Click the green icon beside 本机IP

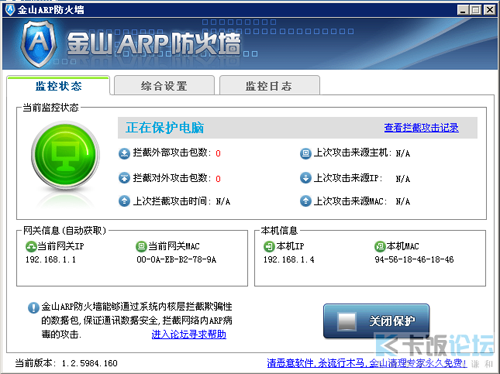(269, 247)
